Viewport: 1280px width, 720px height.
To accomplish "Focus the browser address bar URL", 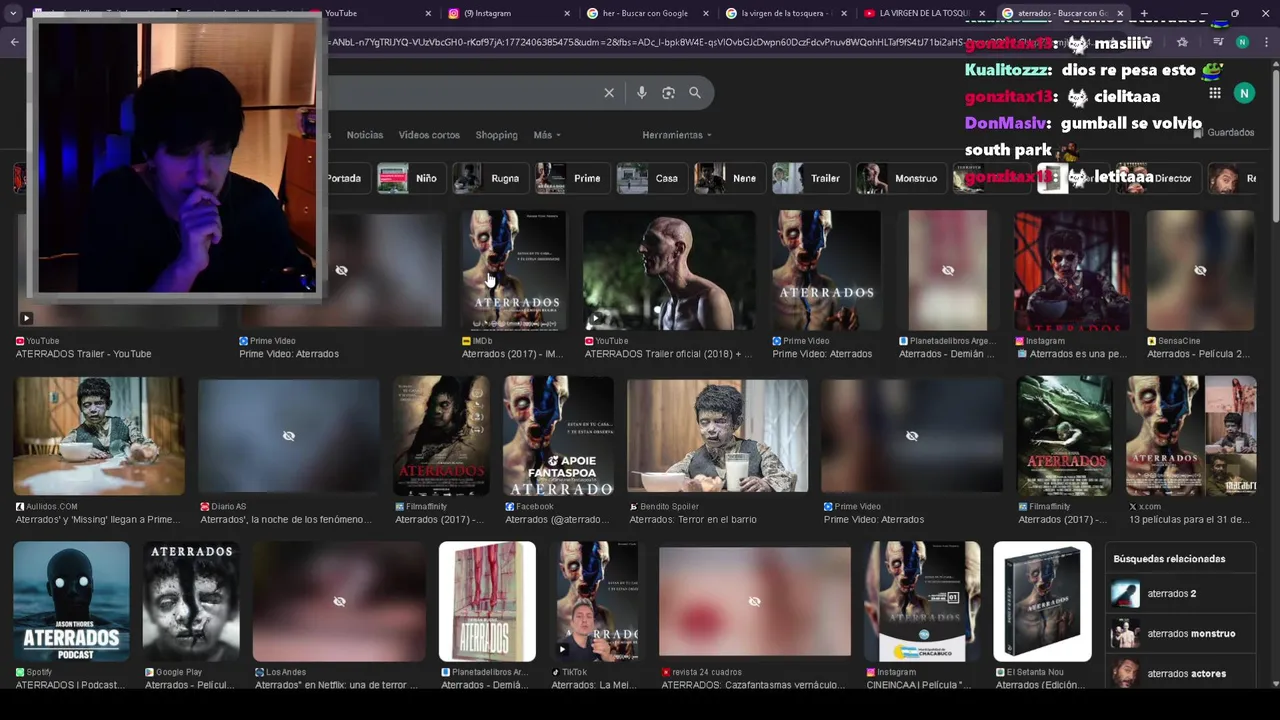I will coord(640,42).
